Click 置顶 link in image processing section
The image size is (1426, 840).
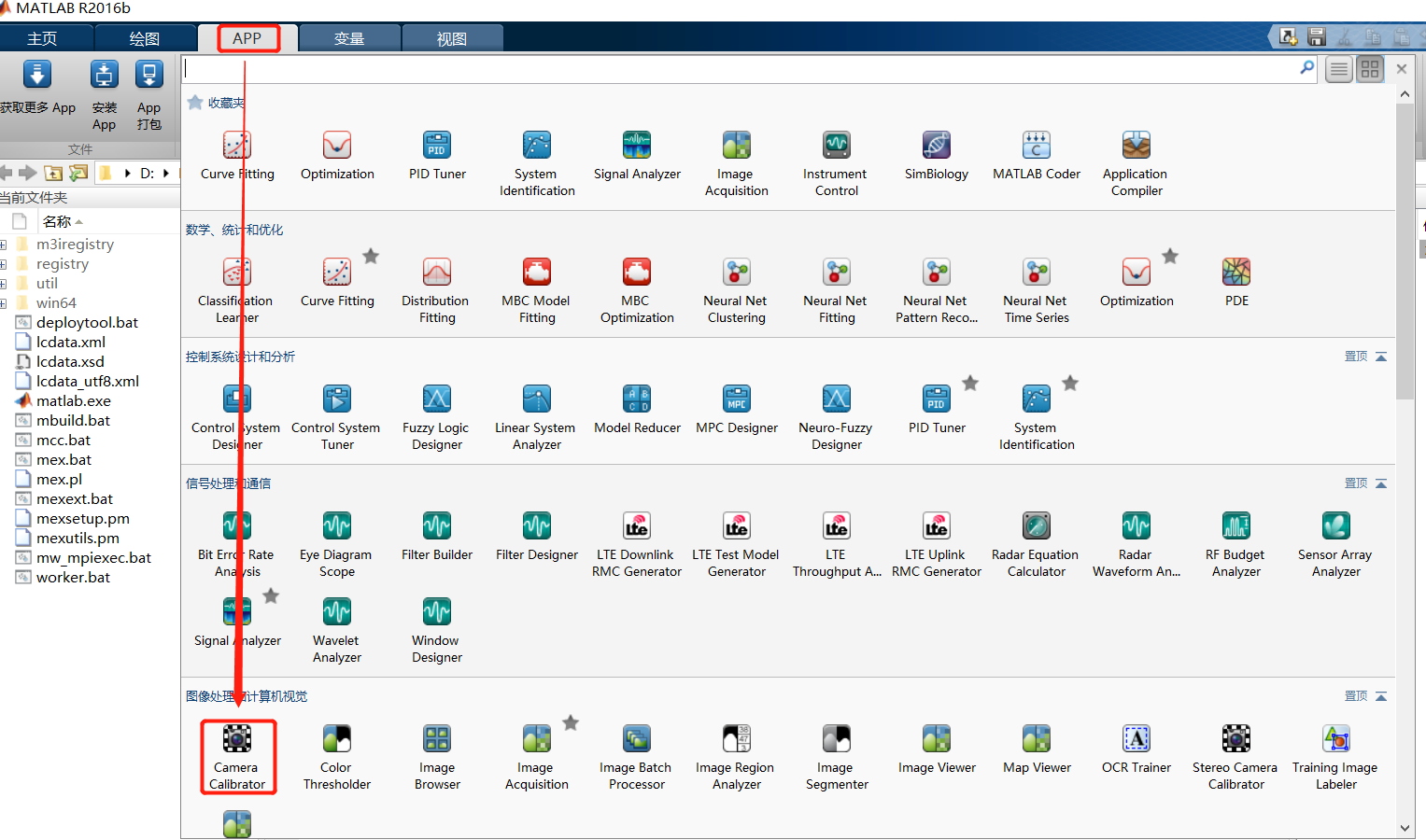pos(1356,696)
